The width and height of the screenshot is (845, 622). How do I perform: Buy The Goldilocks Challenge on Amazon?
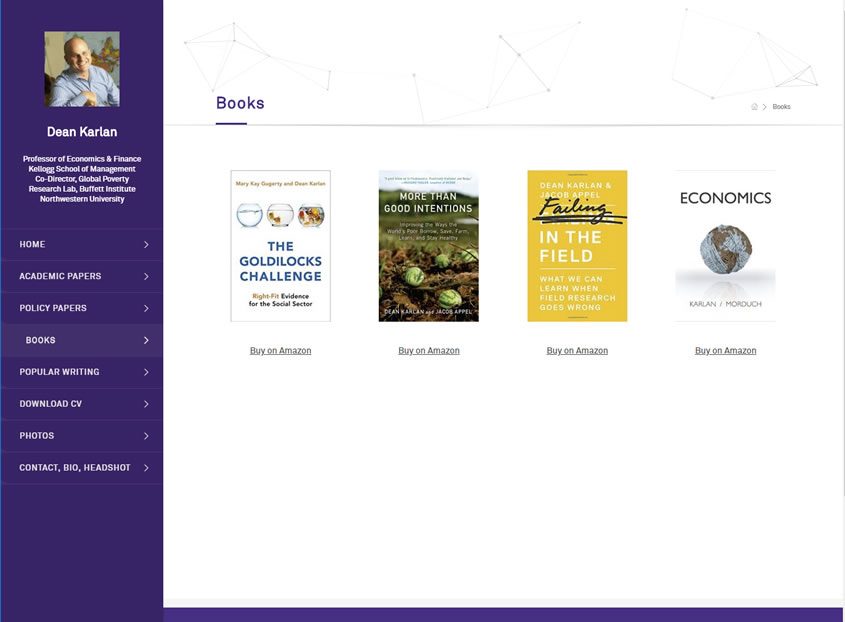pyautogui.click(x=280, y=351)
